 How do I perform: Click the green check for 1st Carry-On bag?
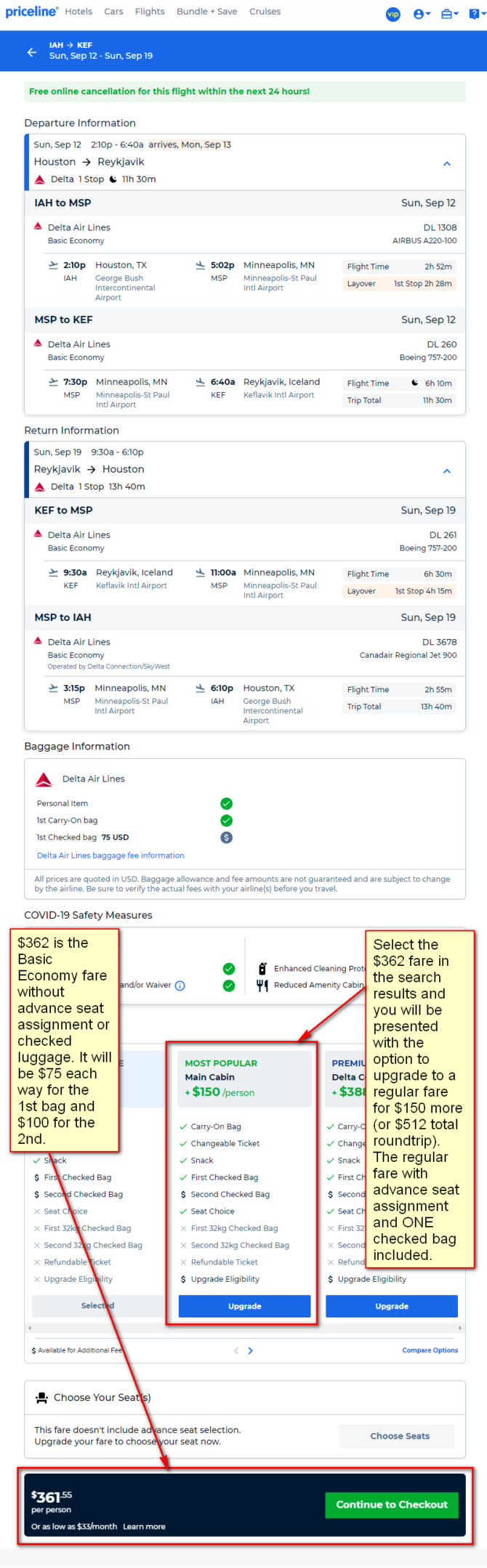click(227, 820)
